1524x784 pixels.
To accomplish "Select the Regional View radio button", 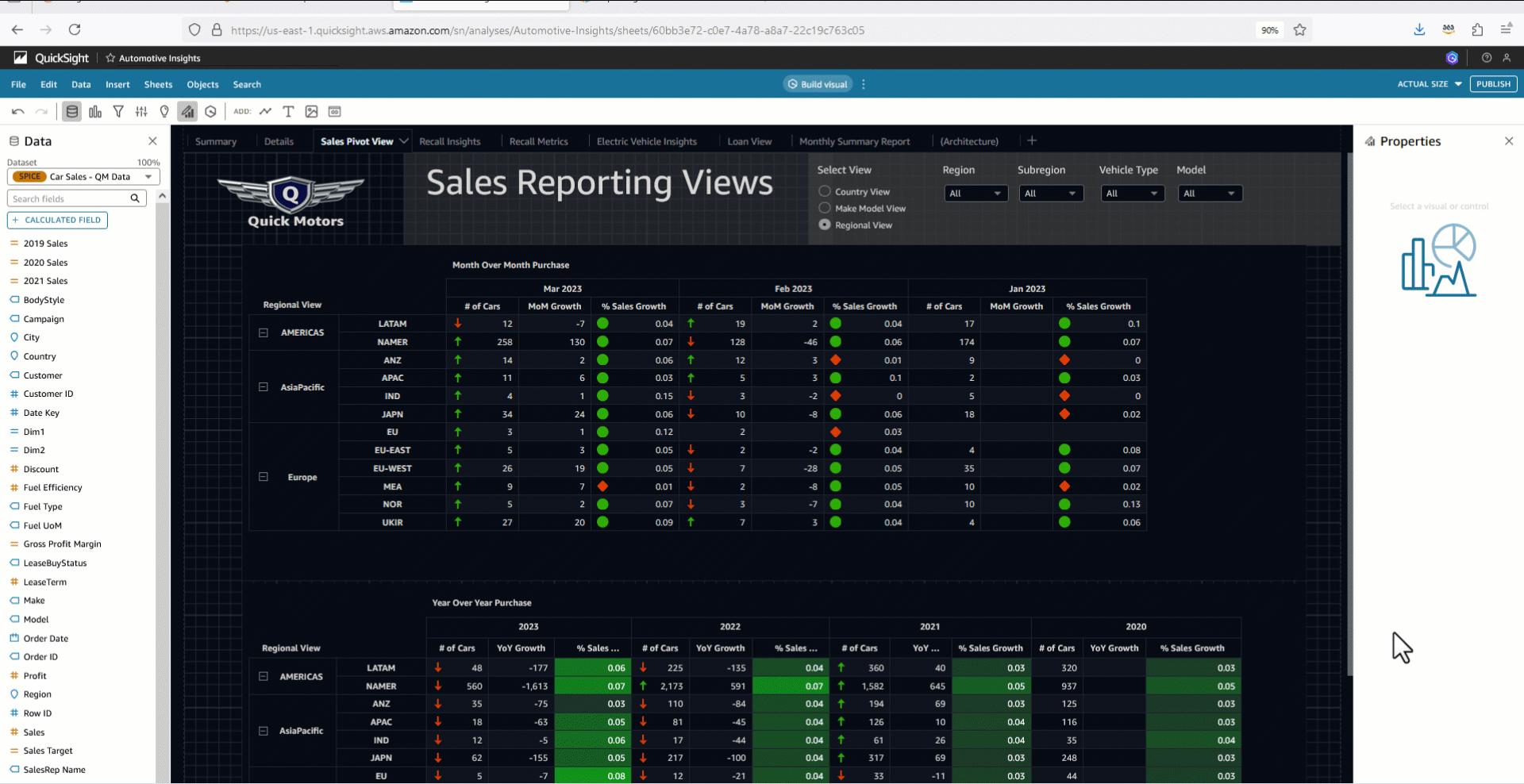I will pos(825,225).
